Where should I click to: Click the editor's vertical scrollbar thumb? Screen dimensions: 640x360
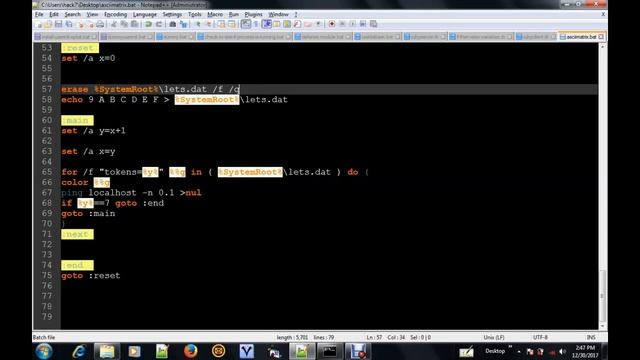click(602, 296)
